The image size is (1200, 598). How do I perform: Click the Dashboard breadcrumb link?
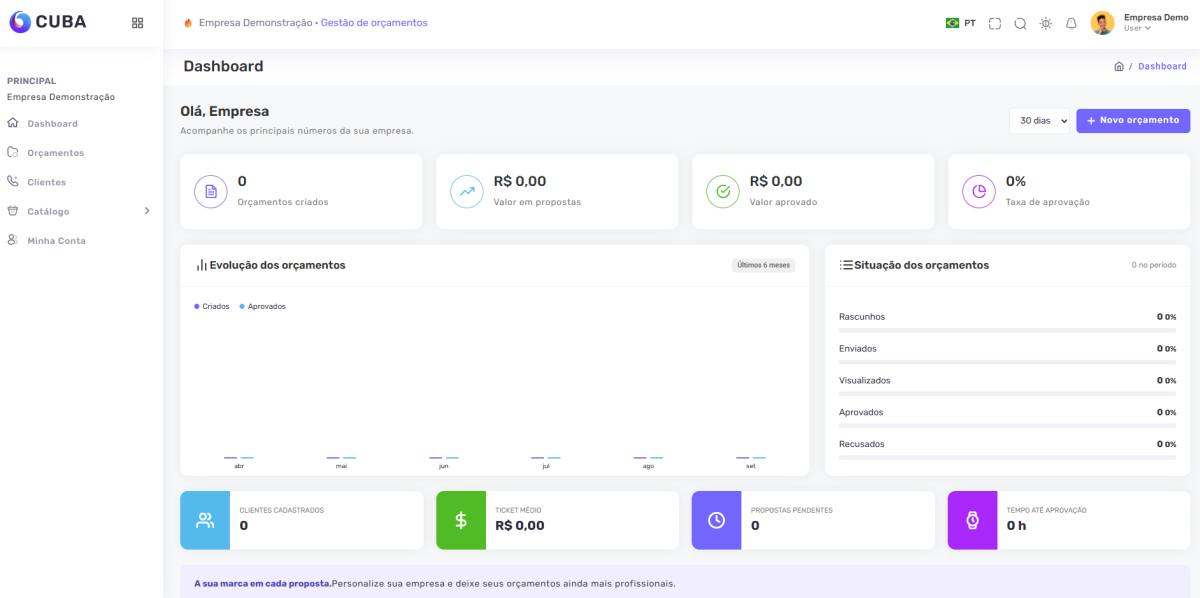pos(1162,66)
